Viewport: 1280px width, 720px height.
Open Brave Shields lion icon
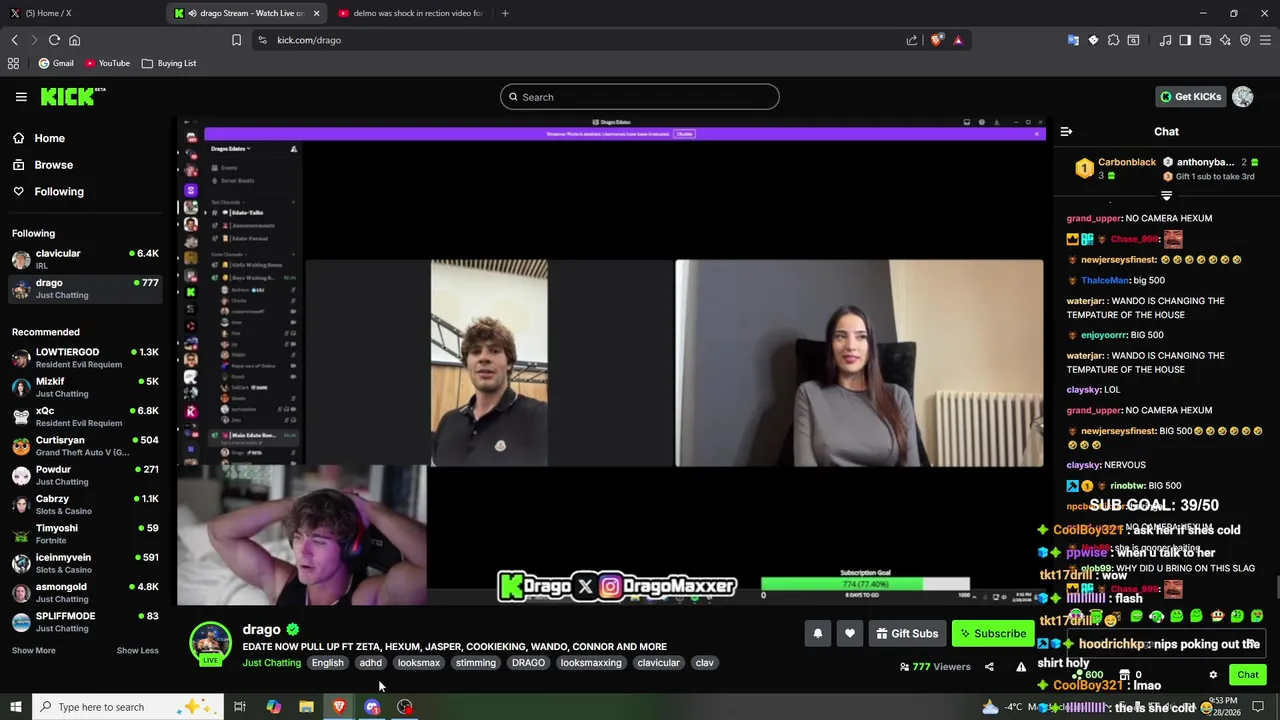937,40
